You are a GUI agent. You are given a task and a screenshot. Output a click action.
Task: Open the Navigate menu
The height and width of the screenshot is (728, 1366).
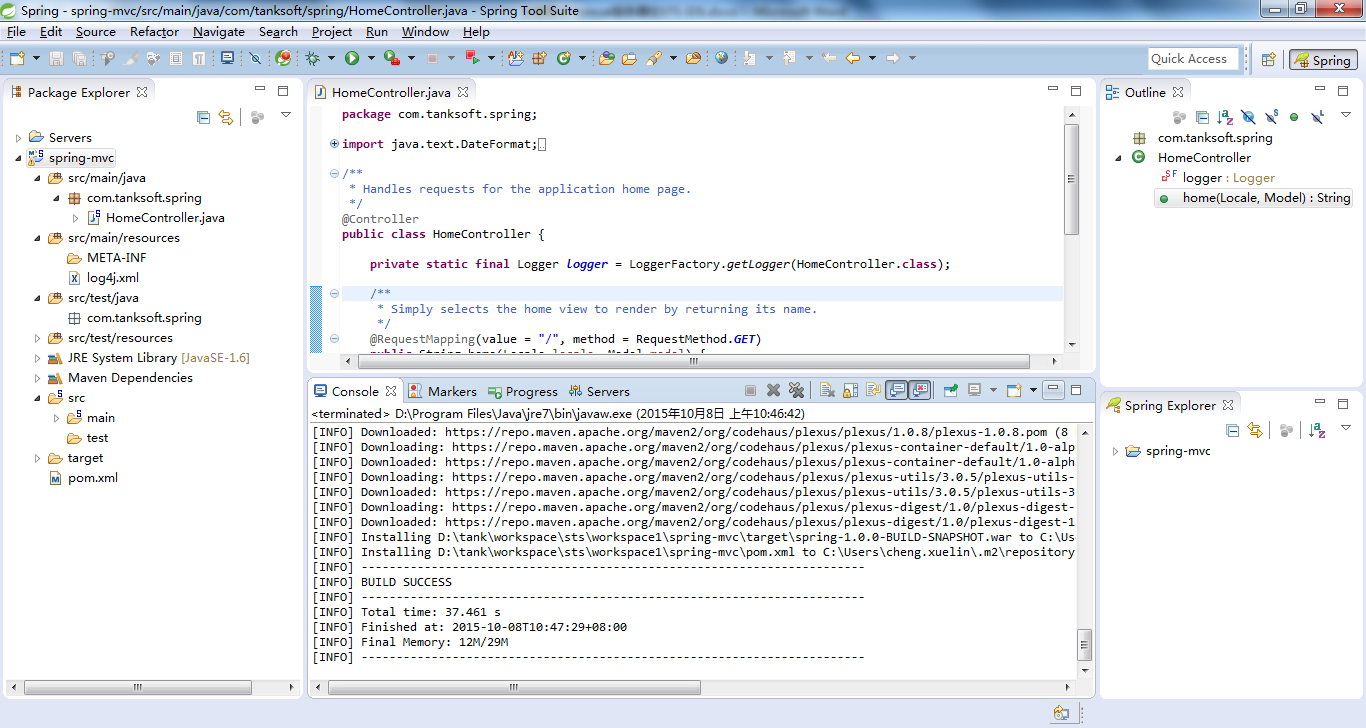tap(219, 32)
